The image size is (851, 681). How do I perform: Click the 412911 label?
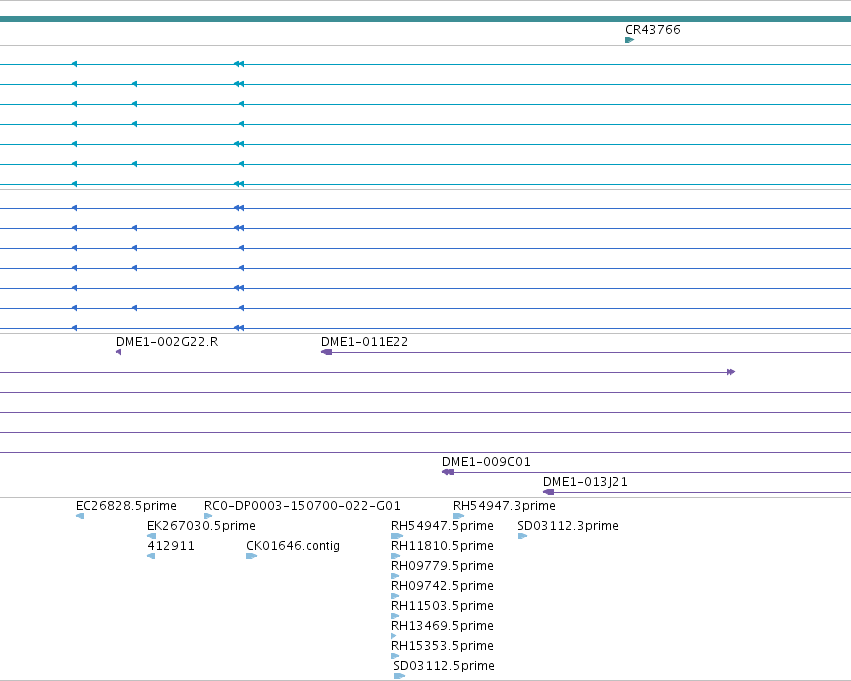171,546
